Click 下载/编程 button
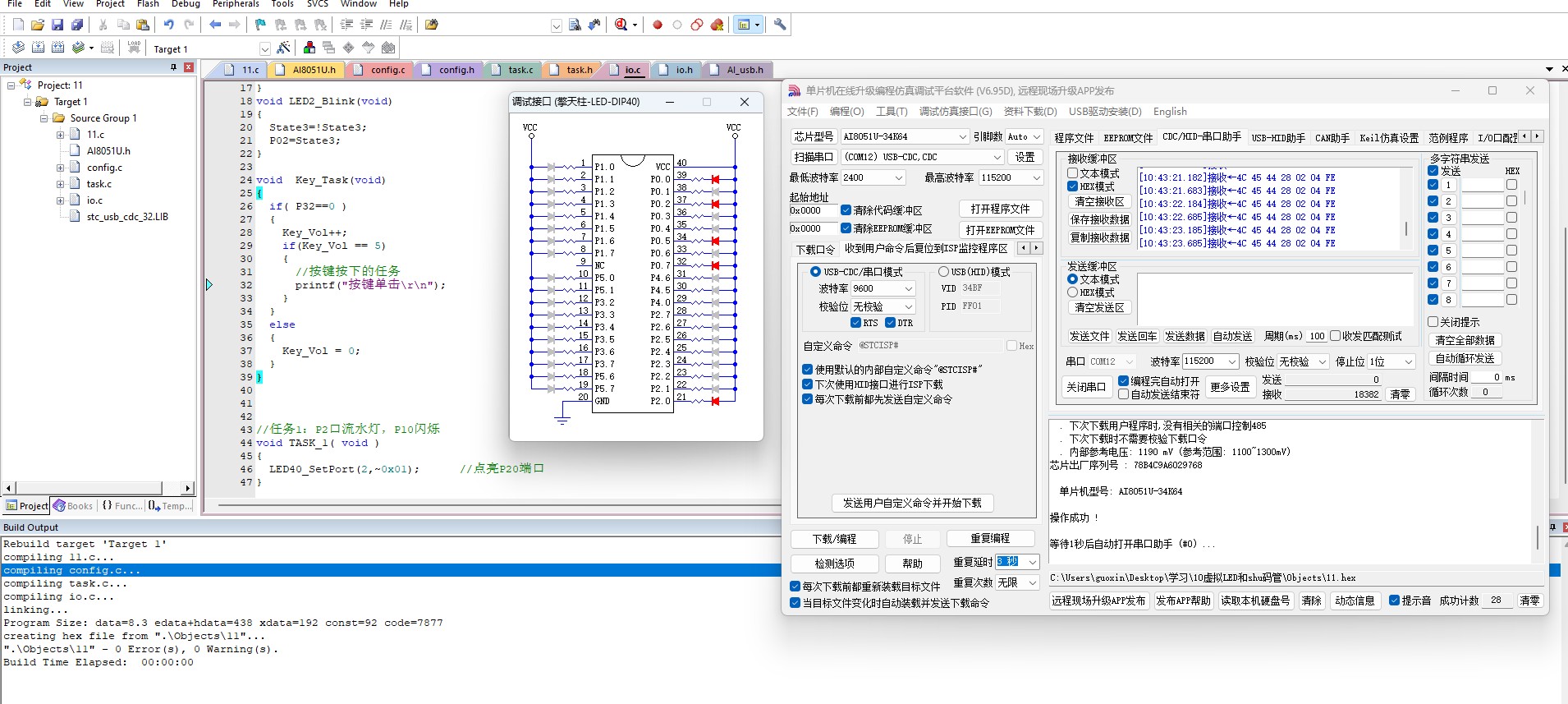The height and width of the screenshot is (704, 1568). point(834,539)
